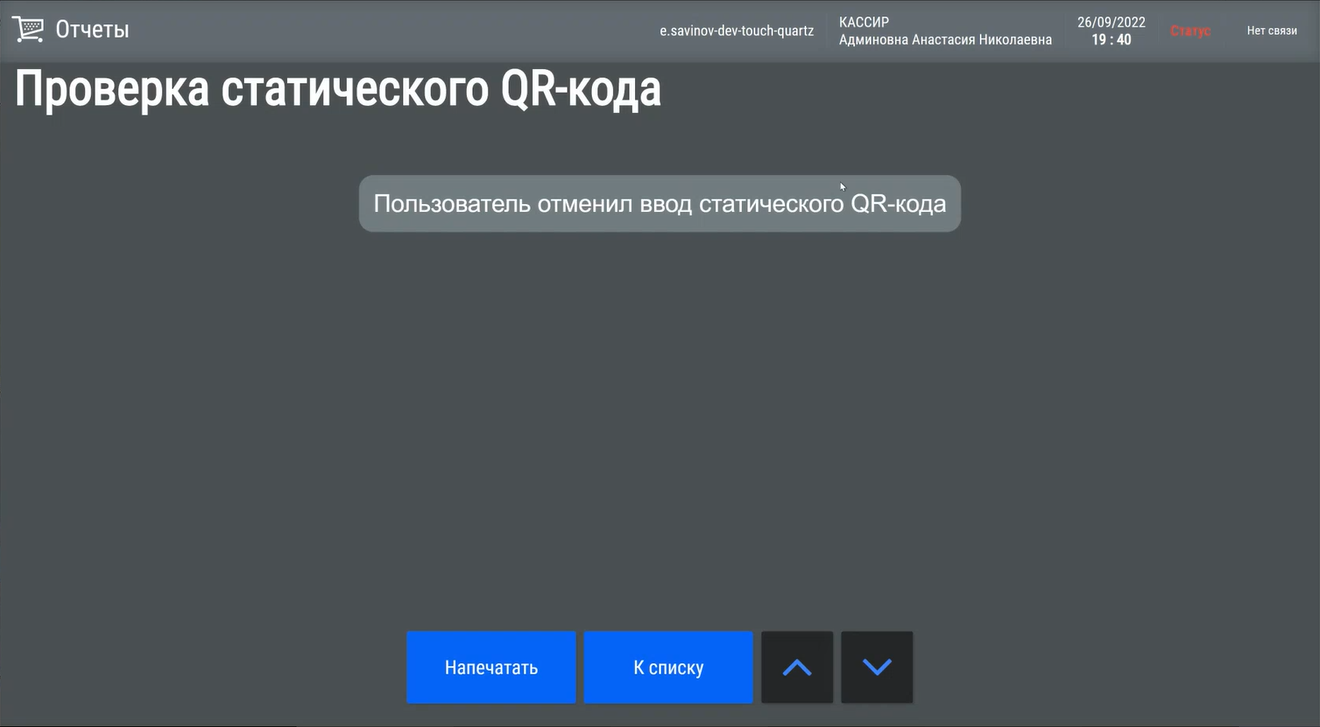Click the up arrow button

pos(797,667)
